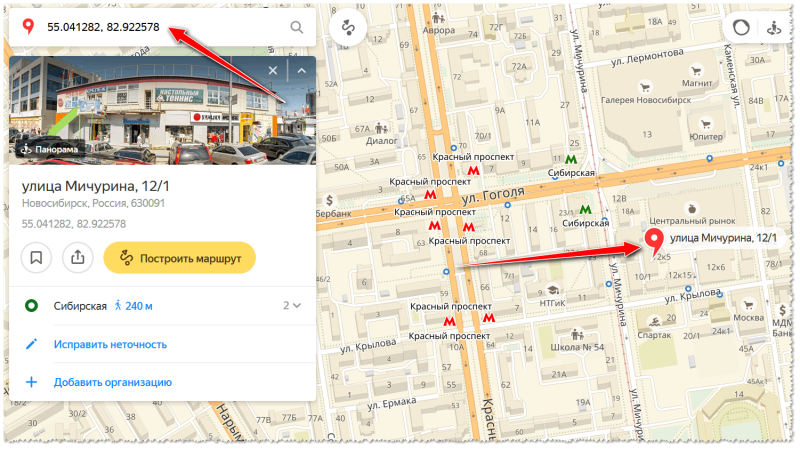Share location with the share icon
This screenshot has height=449, width=800.
[x=78, y=258]
